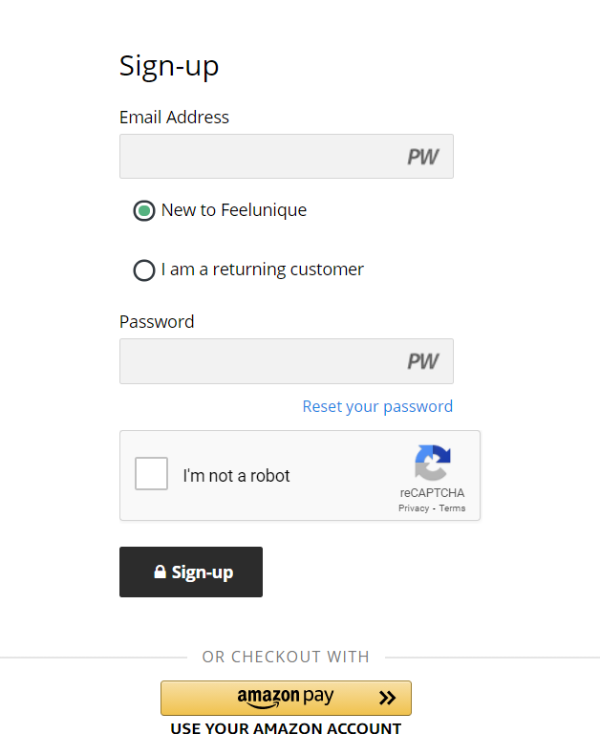
Task: Choose the I am a returning customer option
Action: [x=144, y=270]
